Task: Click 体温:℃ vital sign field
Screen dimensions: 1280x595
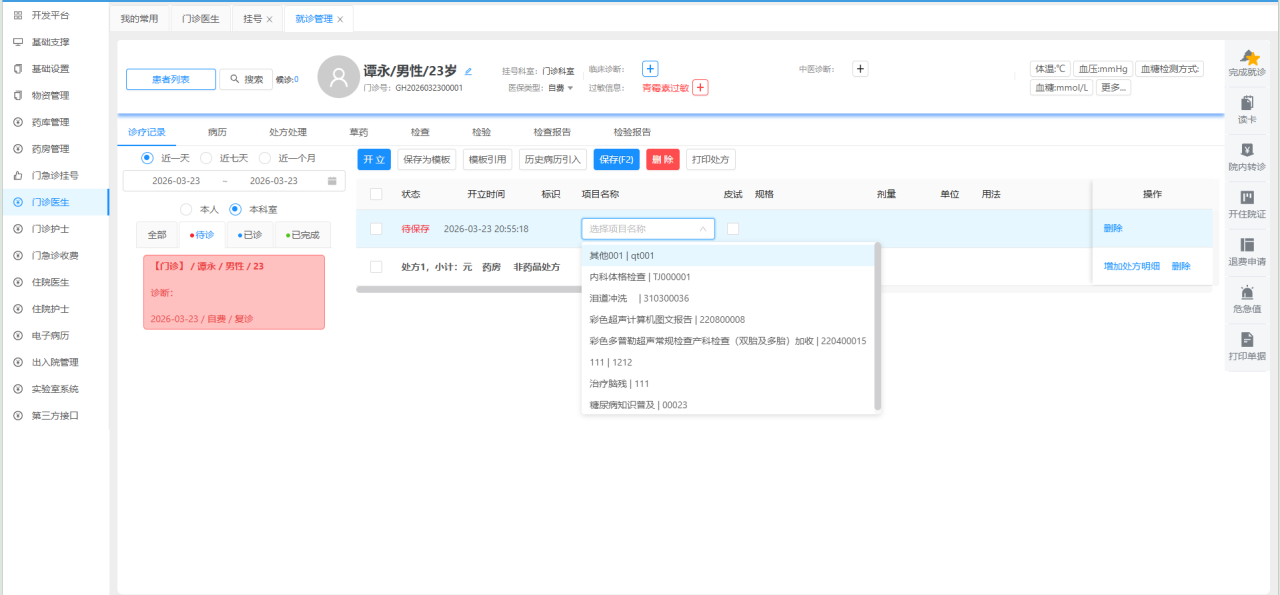Action: coord(1049,69)
